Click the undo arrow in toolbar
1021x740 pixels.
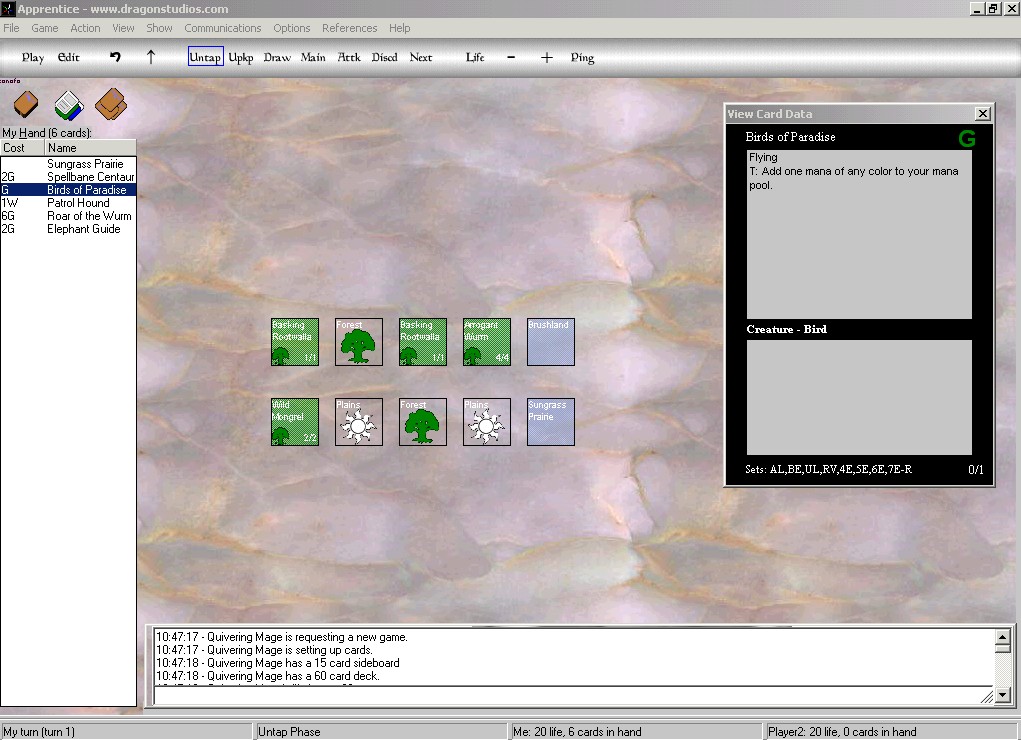coord(115,57)
